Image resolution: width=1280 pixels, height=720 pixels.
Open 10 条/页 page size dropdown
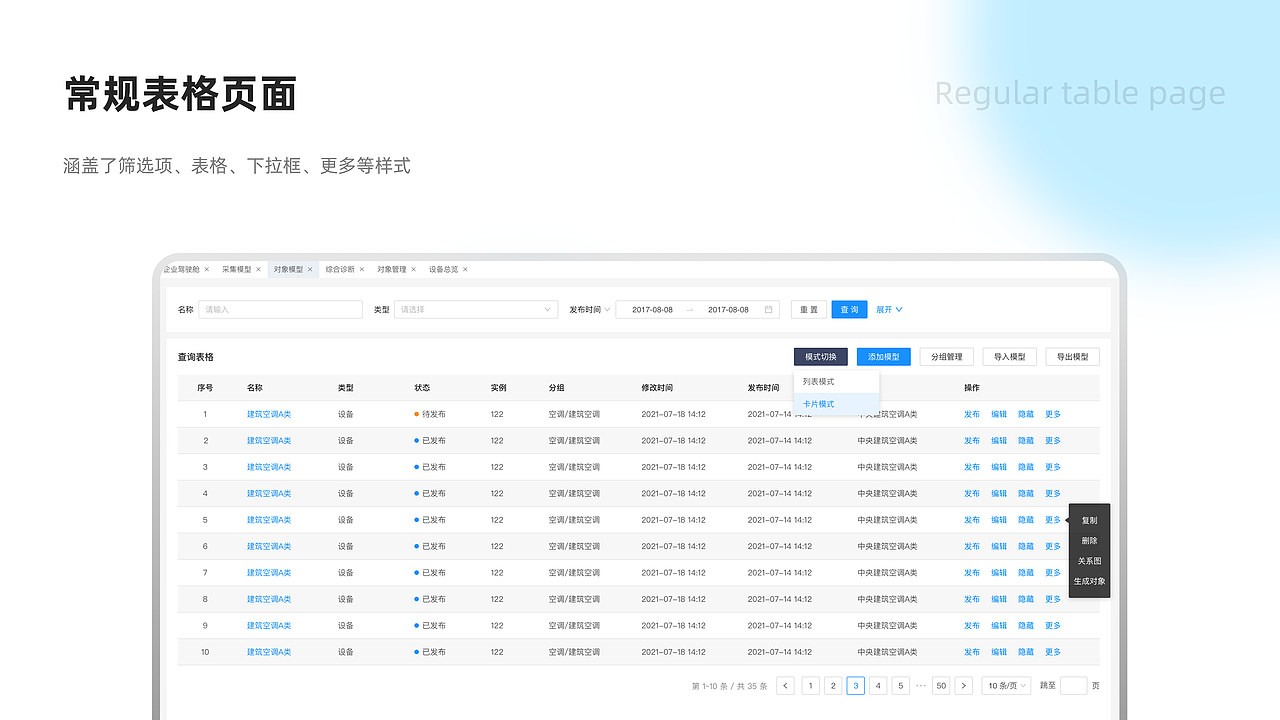coord(1006,686)
